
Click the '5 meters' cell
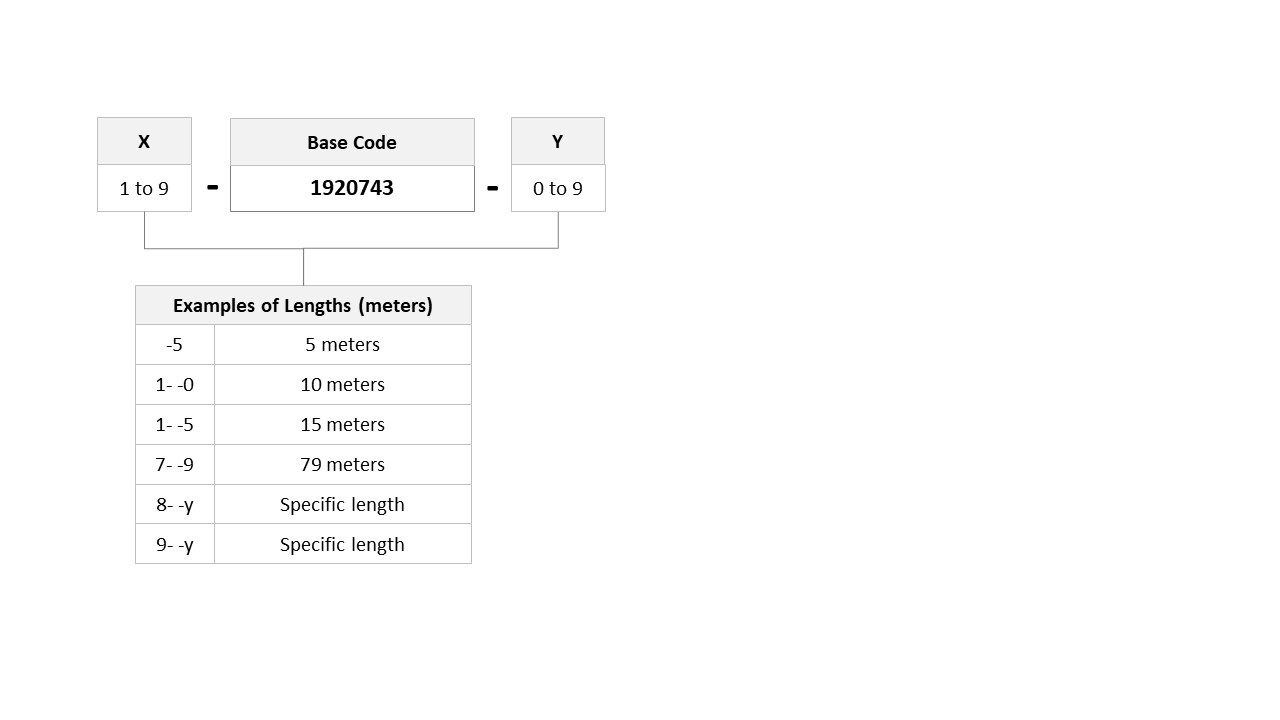[x=343, y=344]
